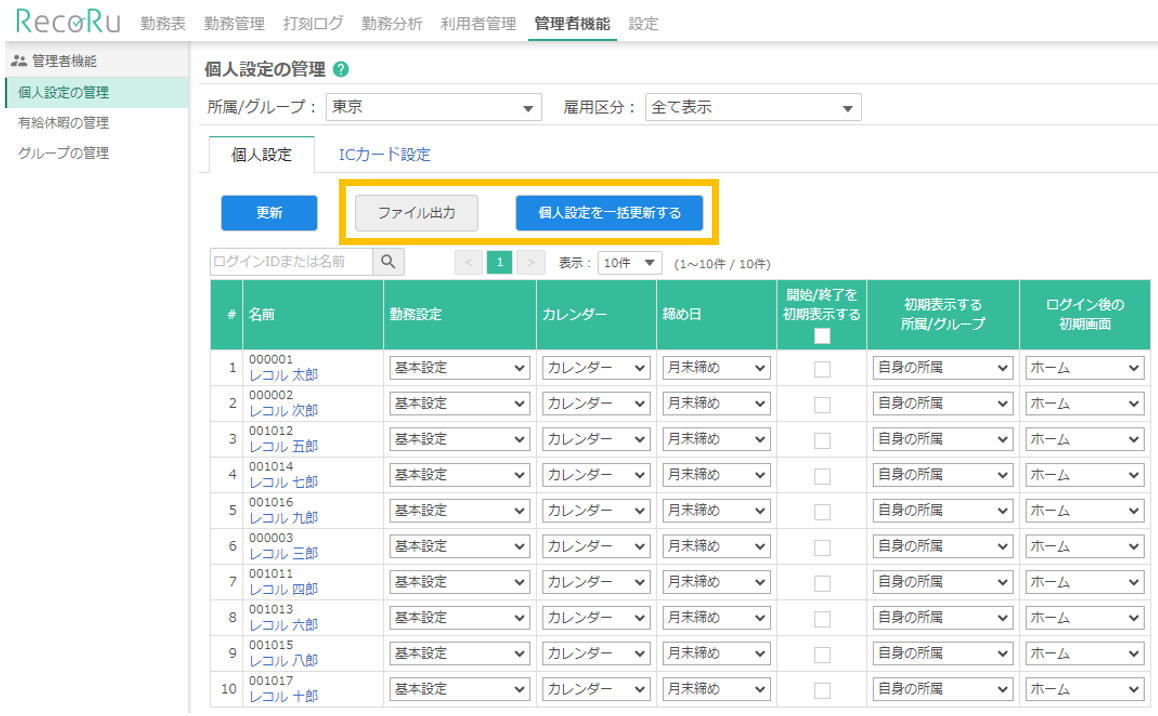This screenshot has height=716, width=1158.
Task: Open the レコル 十郎 user link
Action: (x=284, y=696)
